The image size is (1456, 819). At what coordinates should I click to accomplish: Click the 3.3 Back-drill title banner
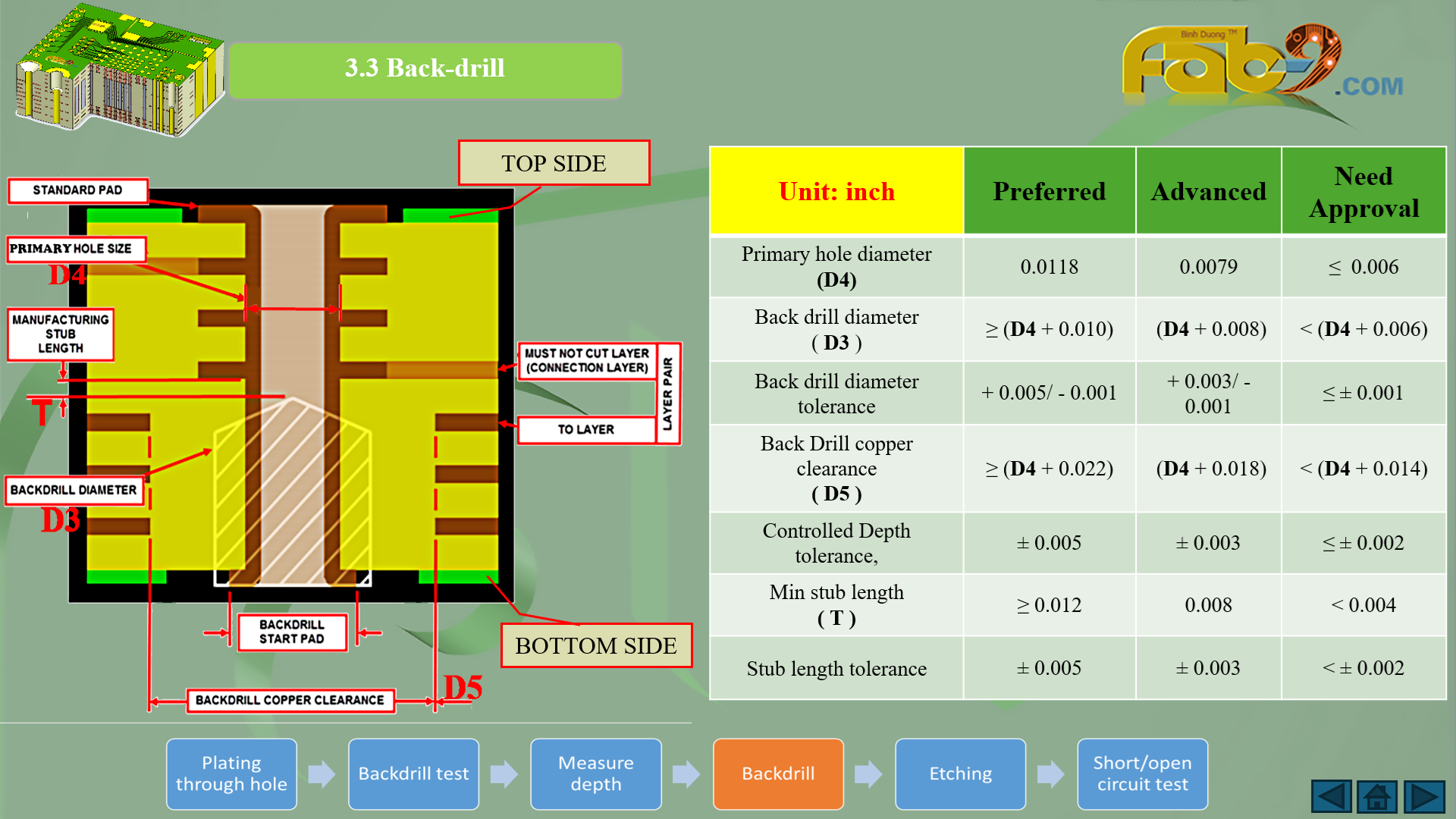click(x=425, y=70)
